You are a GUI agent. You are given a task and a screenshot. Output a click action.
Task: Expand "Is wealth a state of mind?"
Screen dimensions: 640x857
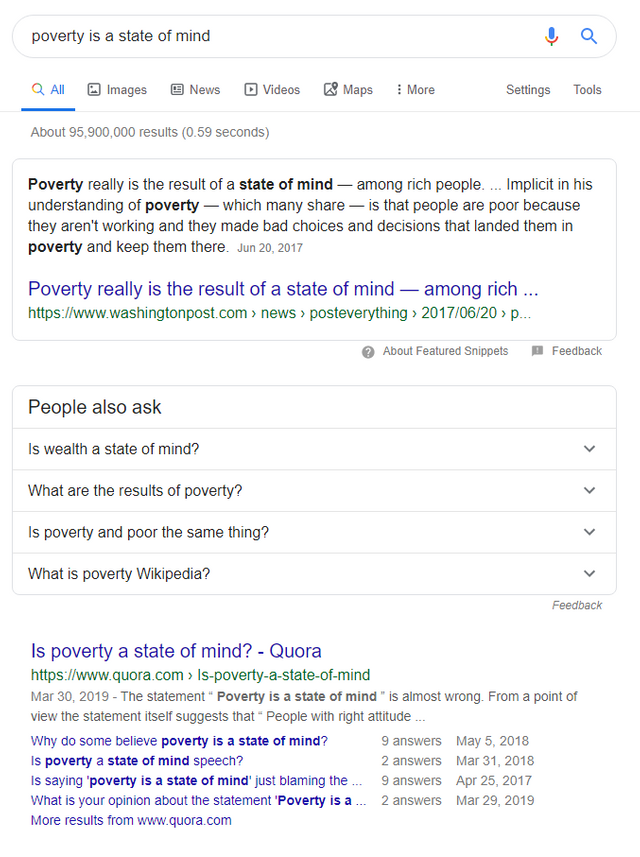click(314, 449)
